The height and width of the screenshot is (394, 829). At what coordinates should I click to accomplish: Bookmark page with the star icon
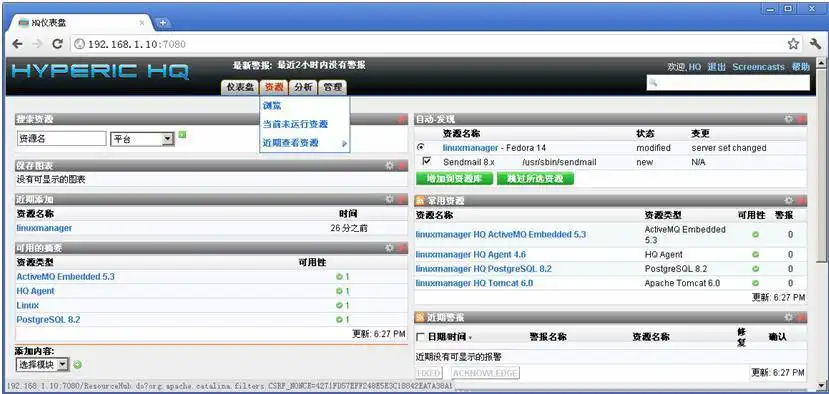tap(793, 44)
